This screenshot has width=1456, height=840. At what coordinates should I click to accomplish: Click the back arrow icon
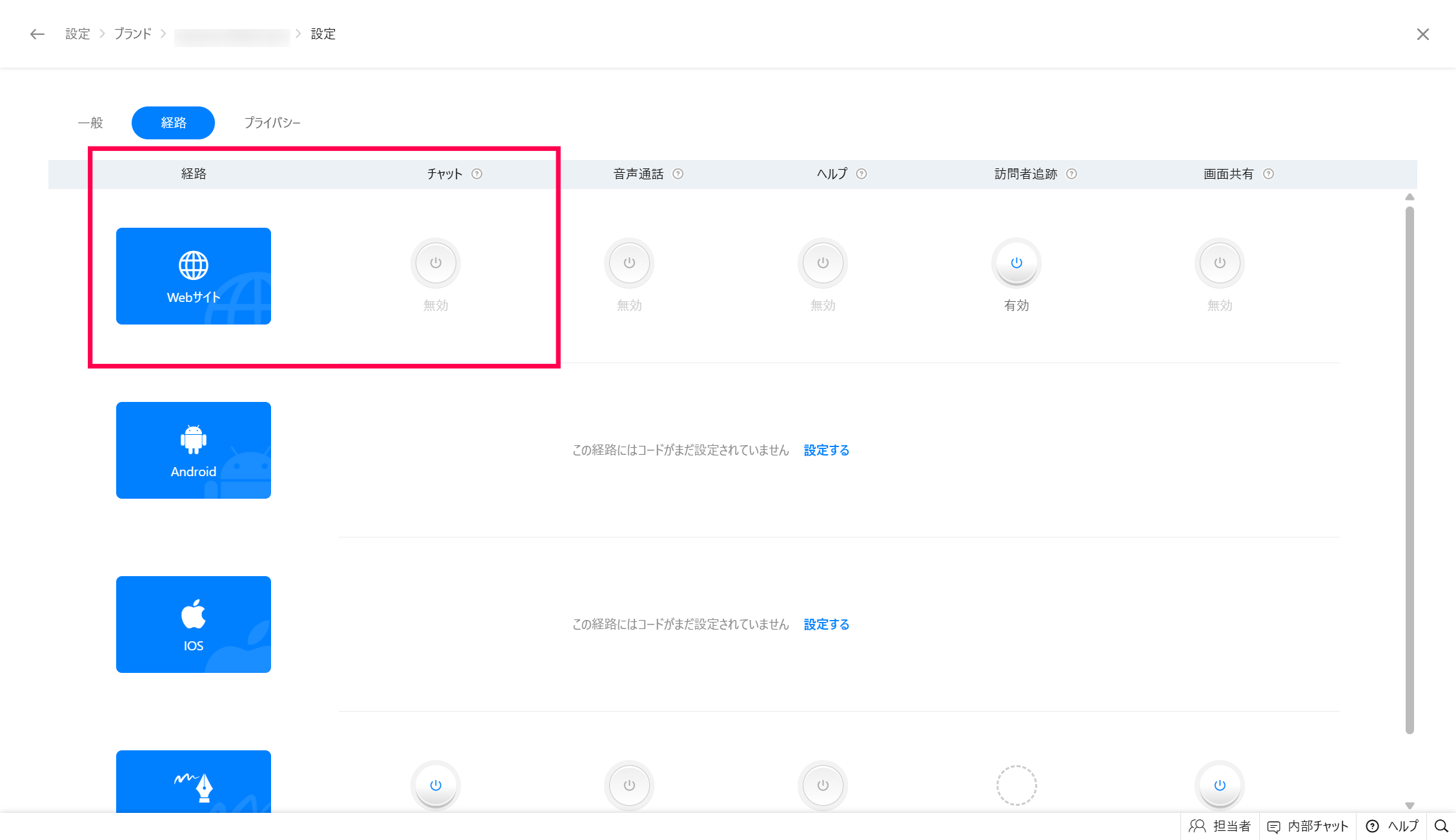tap(37, 34)
